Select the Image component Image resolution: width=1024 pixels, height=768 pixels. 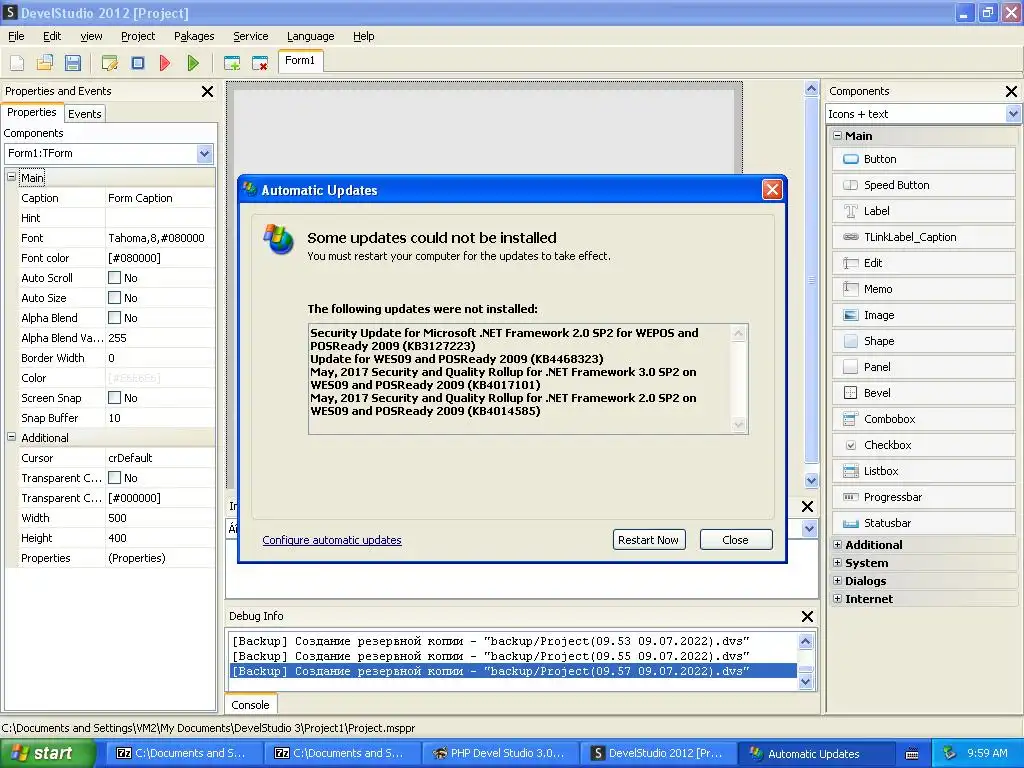[x=923, y=315]
